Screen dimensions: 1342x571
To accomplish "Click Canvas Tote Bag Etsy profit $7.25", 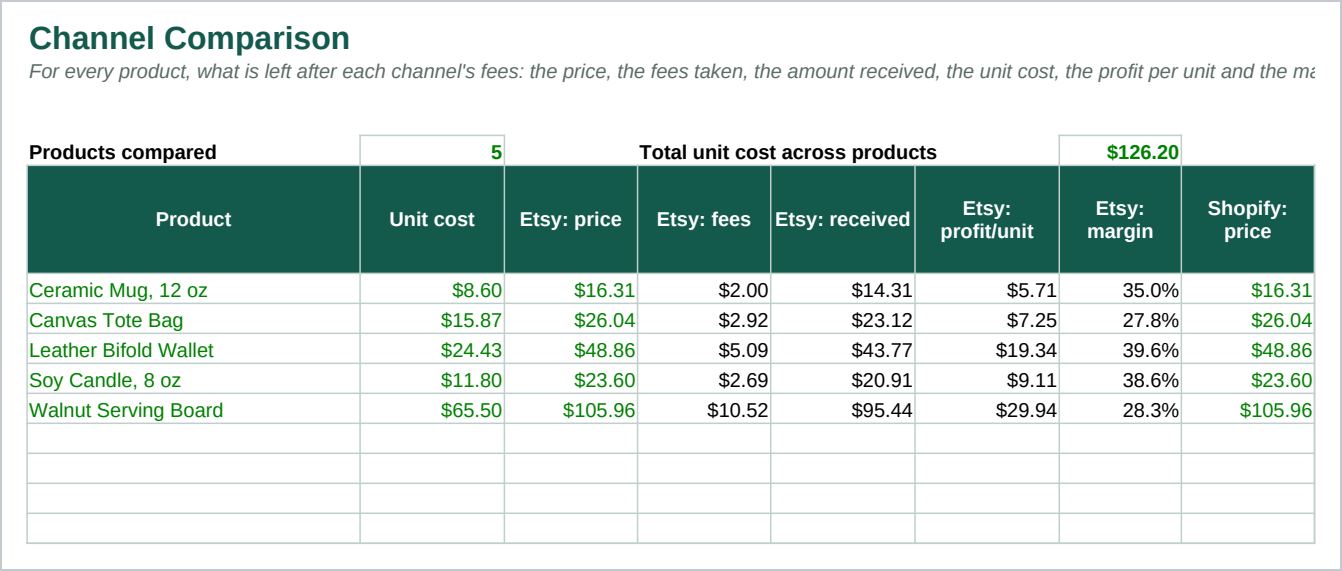I will click(x=987, y=320).
